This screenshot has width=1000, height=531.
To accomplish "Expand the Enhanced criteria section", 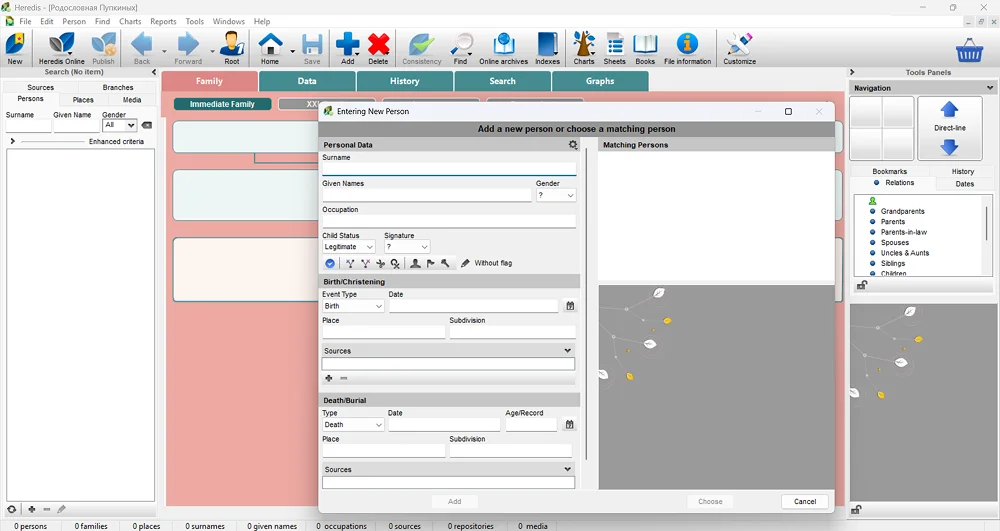I will 12,142.
